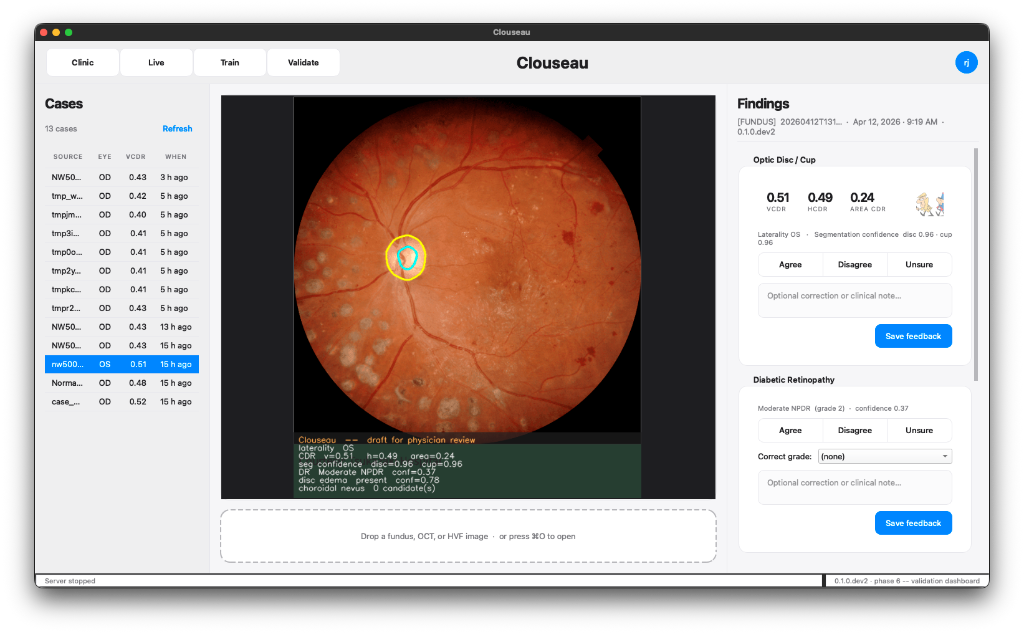Open the rj profile avatar menu

(966, 62)
